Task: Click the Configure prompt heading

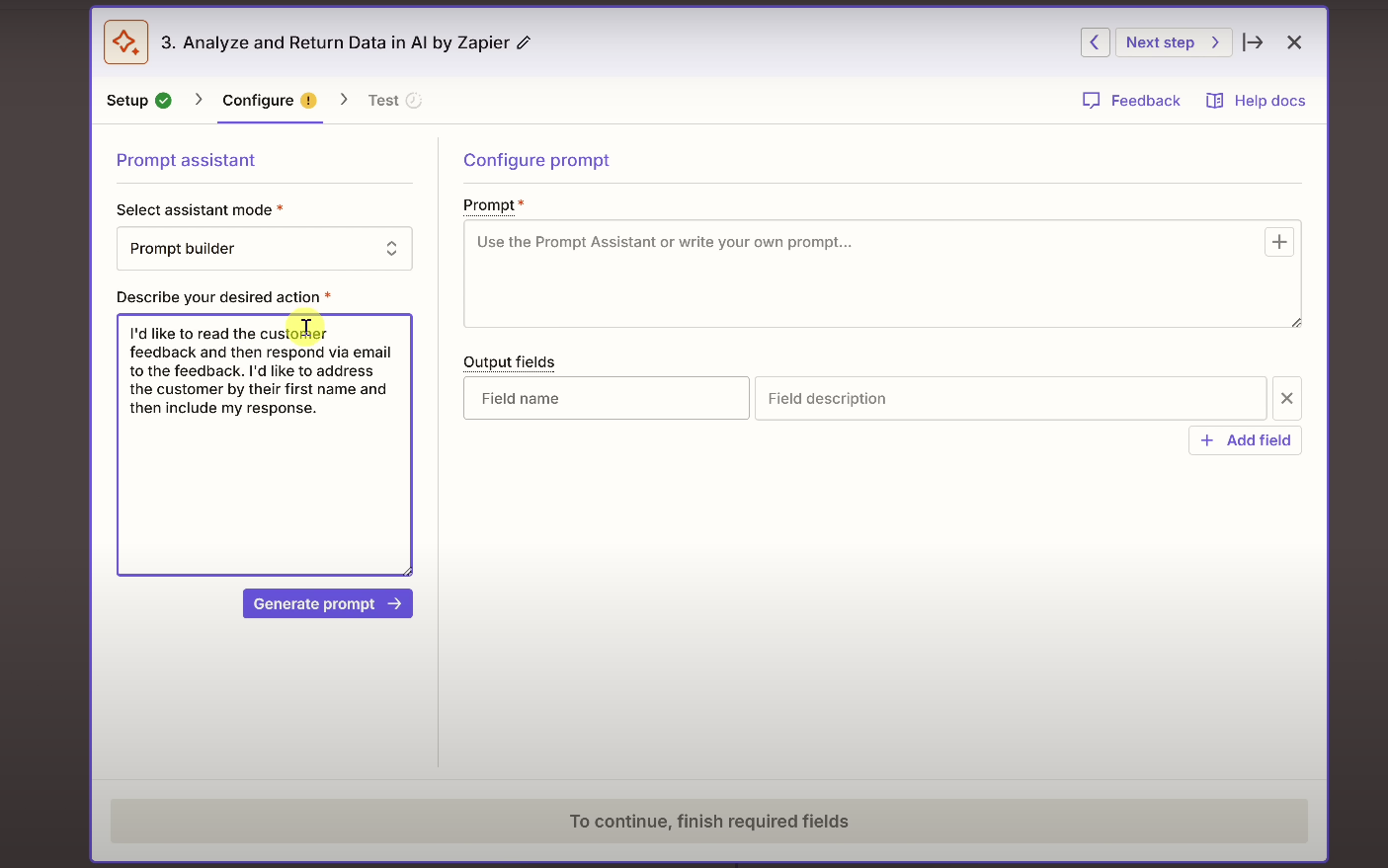Action: coord(536,160)
